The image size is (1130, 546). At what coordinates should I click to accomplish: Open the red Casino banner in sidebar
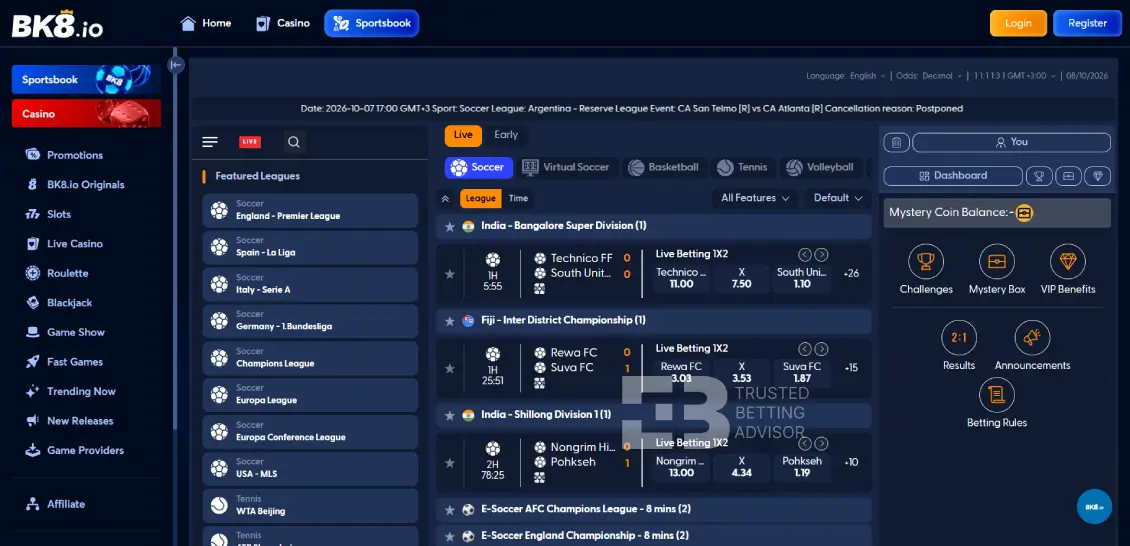(x=86, y=114)
